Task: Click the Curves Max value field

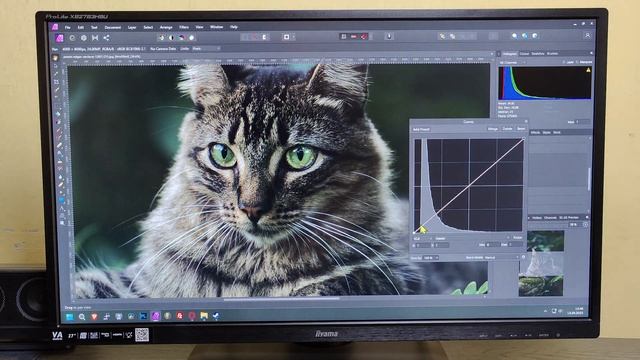Action: pos(516,244)
